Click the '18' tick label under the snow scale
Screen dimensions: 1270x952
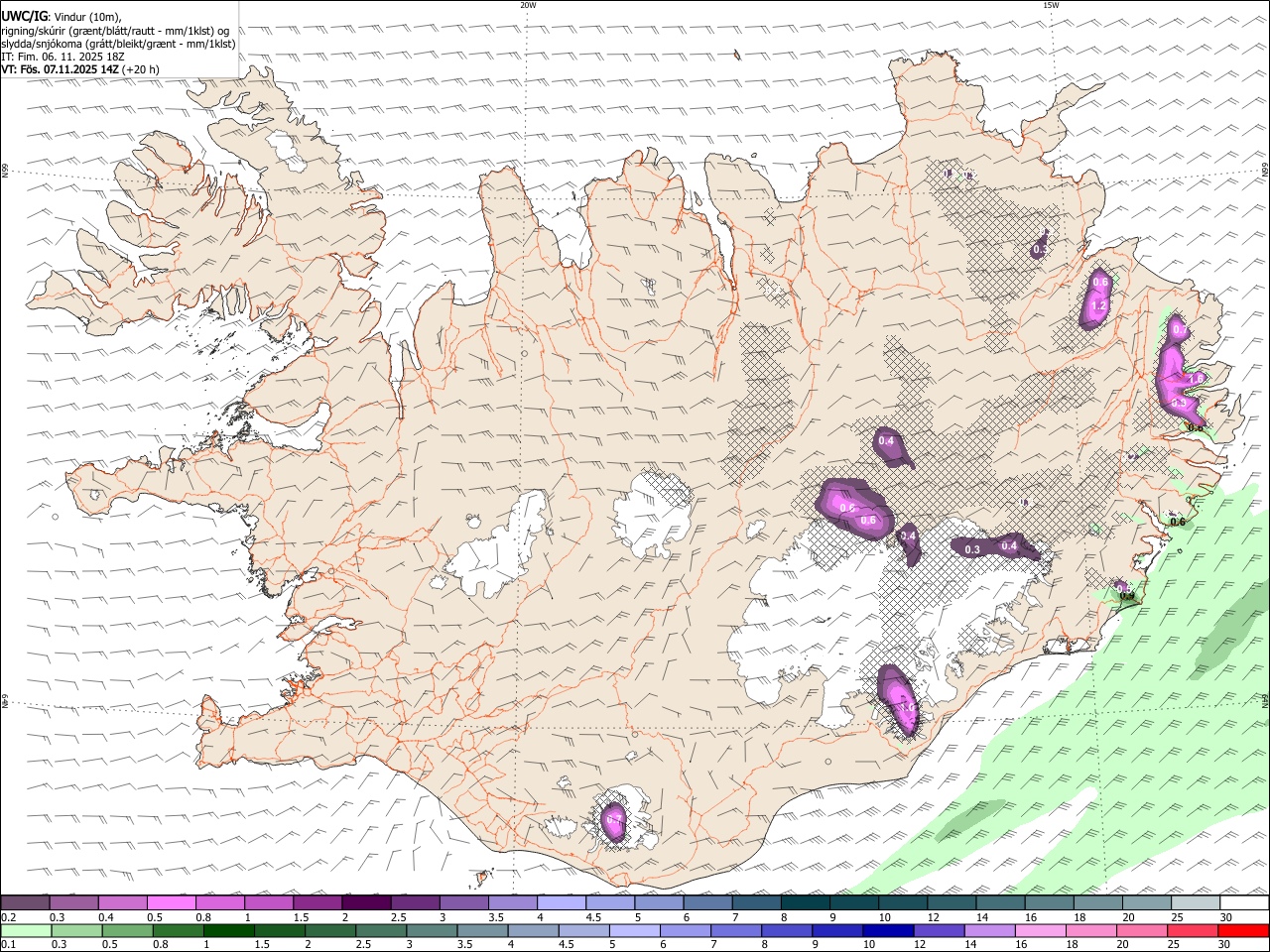tap(1079, 917)
